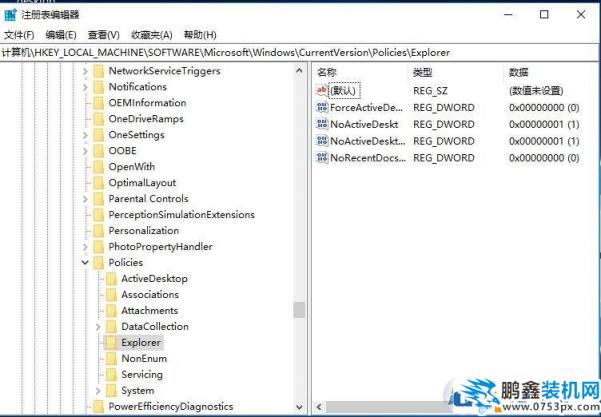
Task: Click the registry path address bar
Action: pyautogui.click(x=299, y=53)
